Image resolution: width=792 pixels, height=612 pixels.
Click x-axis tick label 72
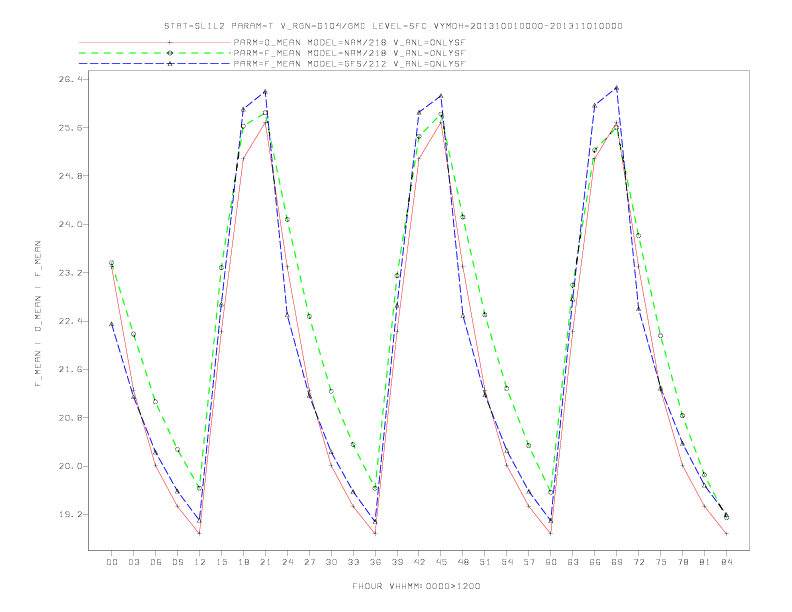[x=638, y=562]
